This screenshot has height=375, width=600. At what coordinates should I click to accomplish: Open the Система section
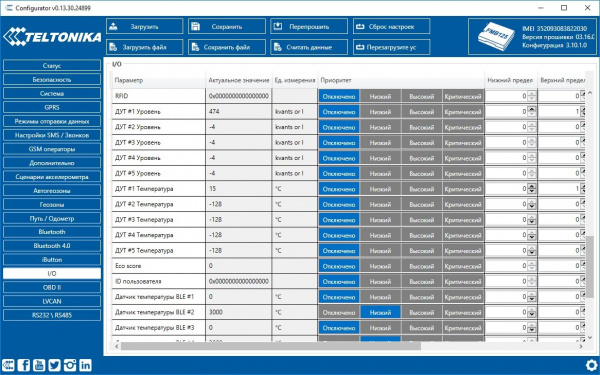[52, 93]
